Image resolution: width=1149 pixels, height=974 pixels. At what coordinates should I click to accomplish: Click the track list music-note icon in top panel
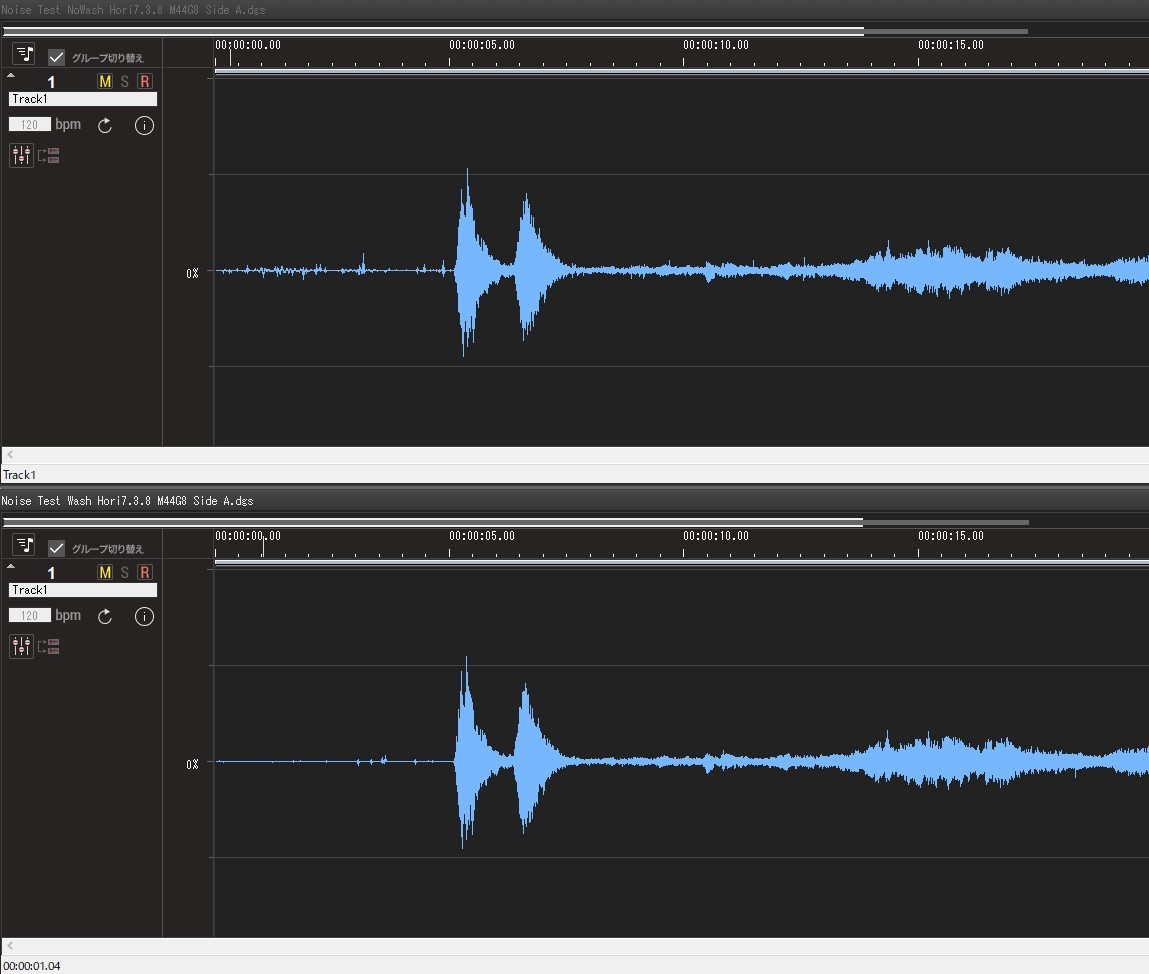click(x=24, y=54)
